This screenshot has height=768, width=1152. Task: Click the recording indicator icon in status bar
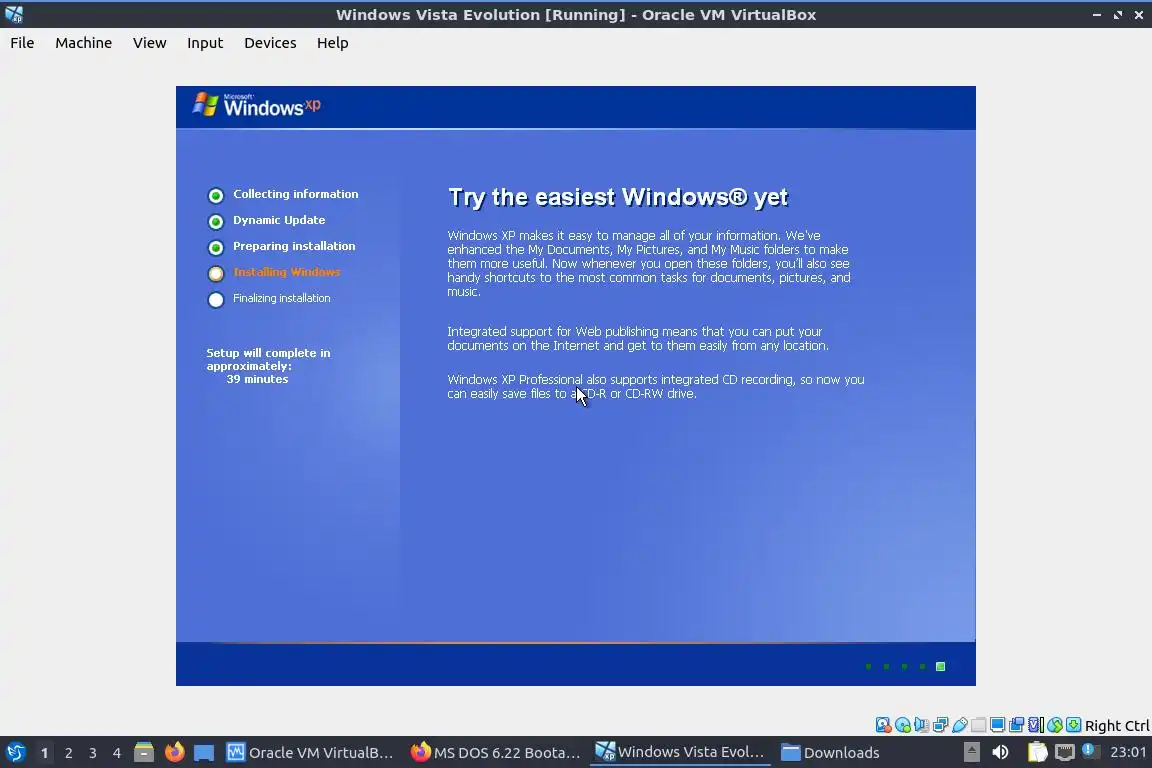coord(1017,725)
